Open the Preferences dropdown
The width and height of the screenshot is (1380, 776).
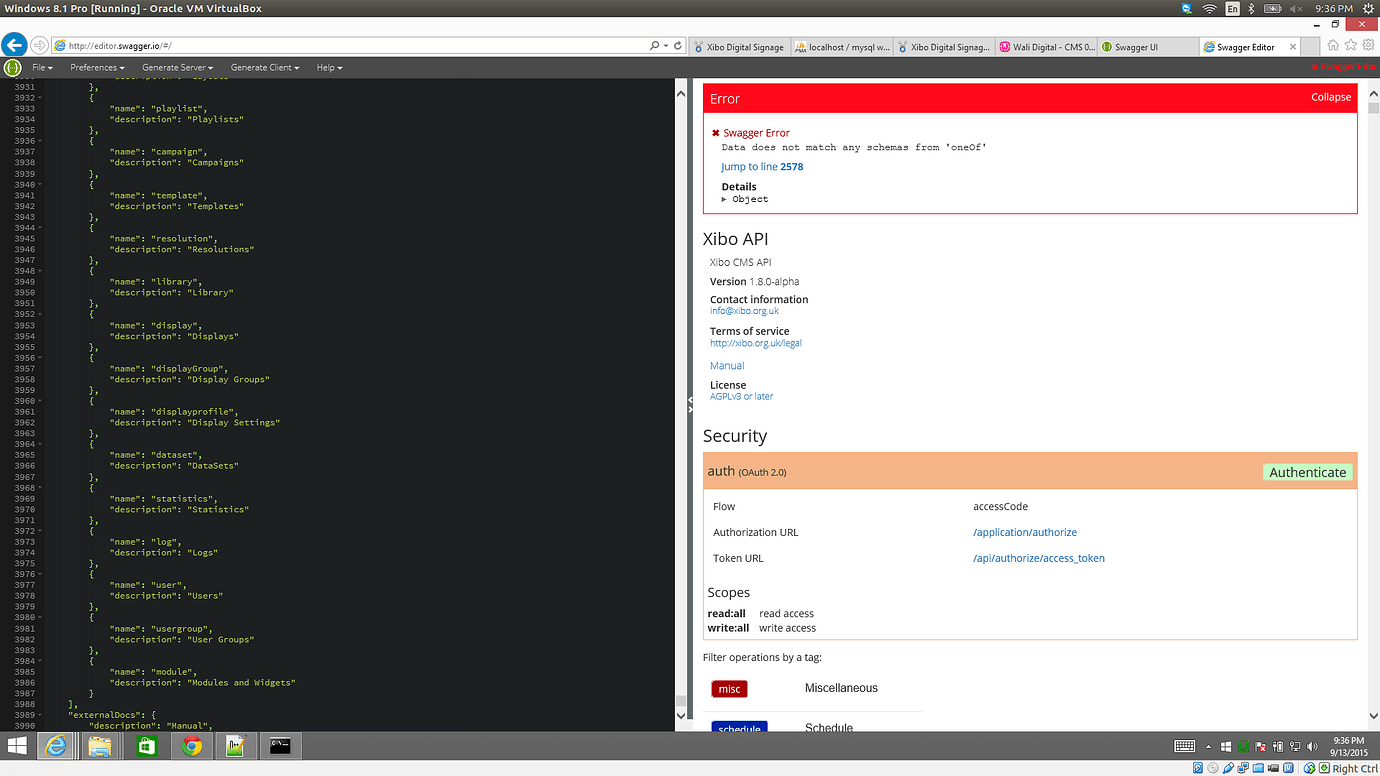click(96, 67)
